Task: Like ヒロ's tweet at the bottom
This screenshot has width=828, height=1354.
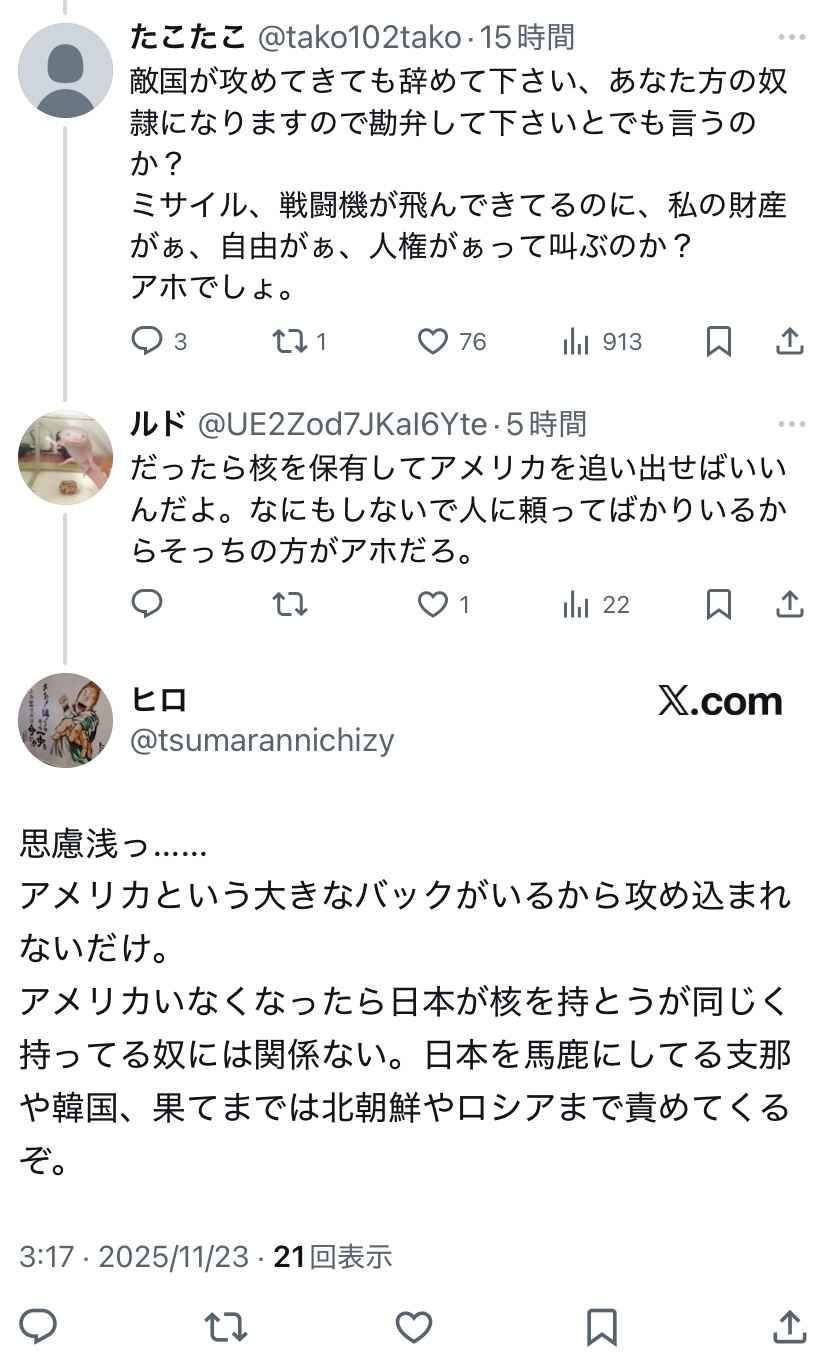Action: click(413, 1328)
